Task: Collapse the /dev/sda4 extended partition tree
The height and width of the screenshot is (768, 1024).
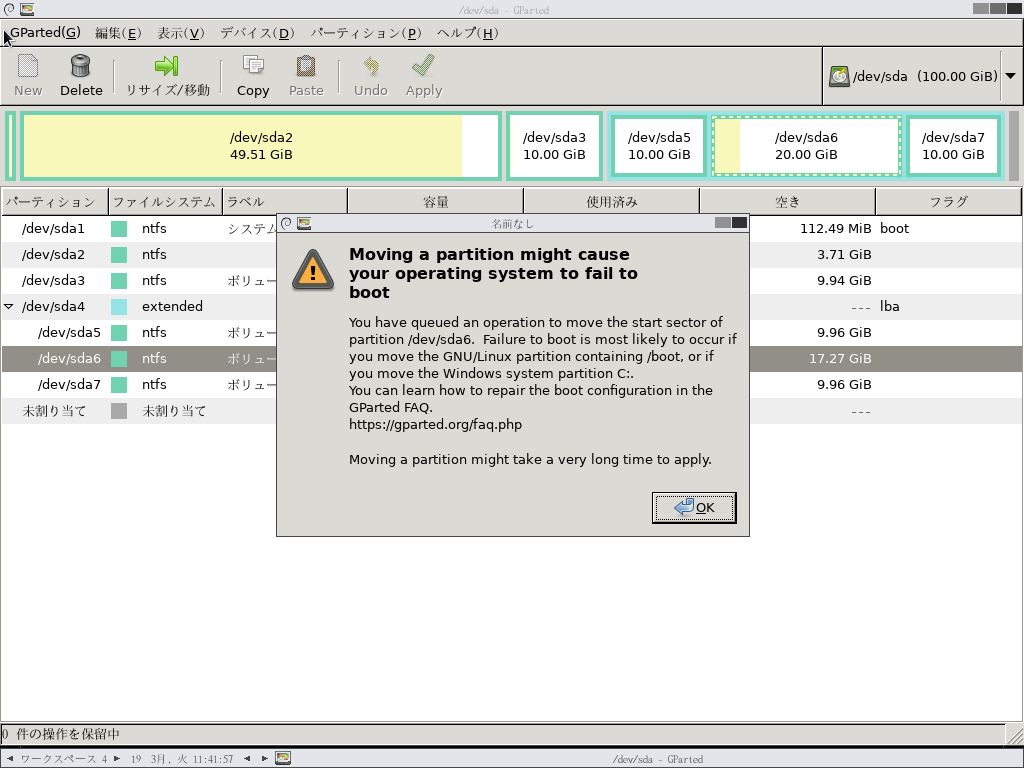Action: pyautogui.click(x=9, y=306)
